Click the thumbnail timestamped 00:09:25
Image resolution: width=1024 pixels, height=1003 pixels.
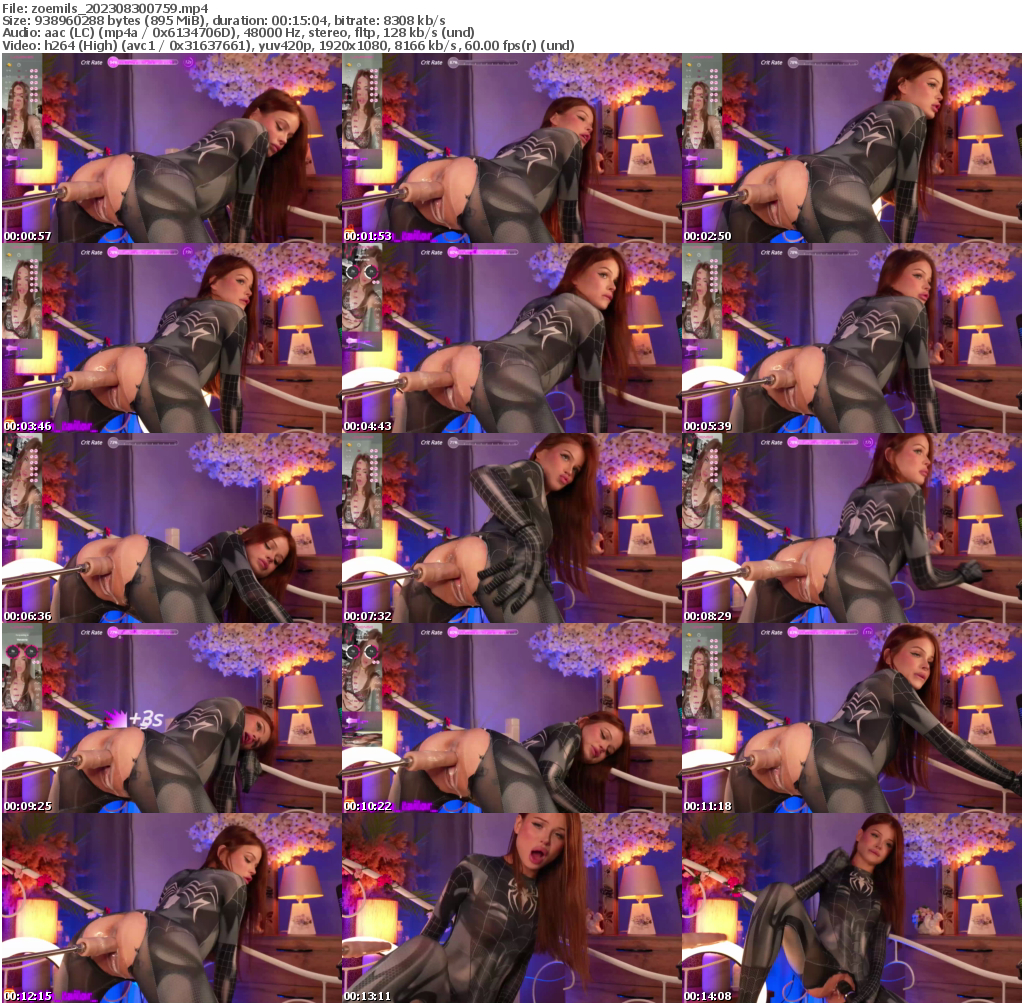(170, 717)
